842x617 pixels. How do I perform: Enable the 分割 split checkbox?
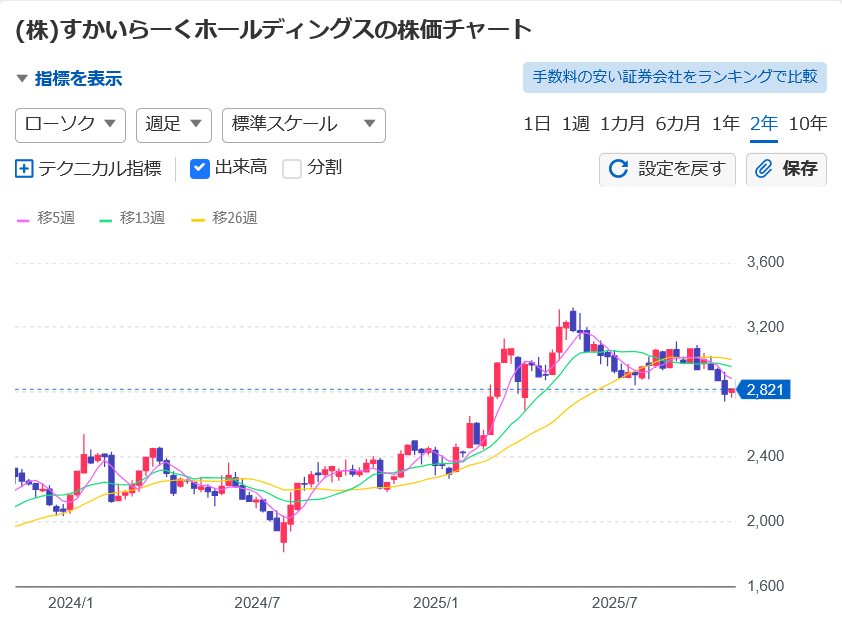pyautogui.click(x=292, y=168)
